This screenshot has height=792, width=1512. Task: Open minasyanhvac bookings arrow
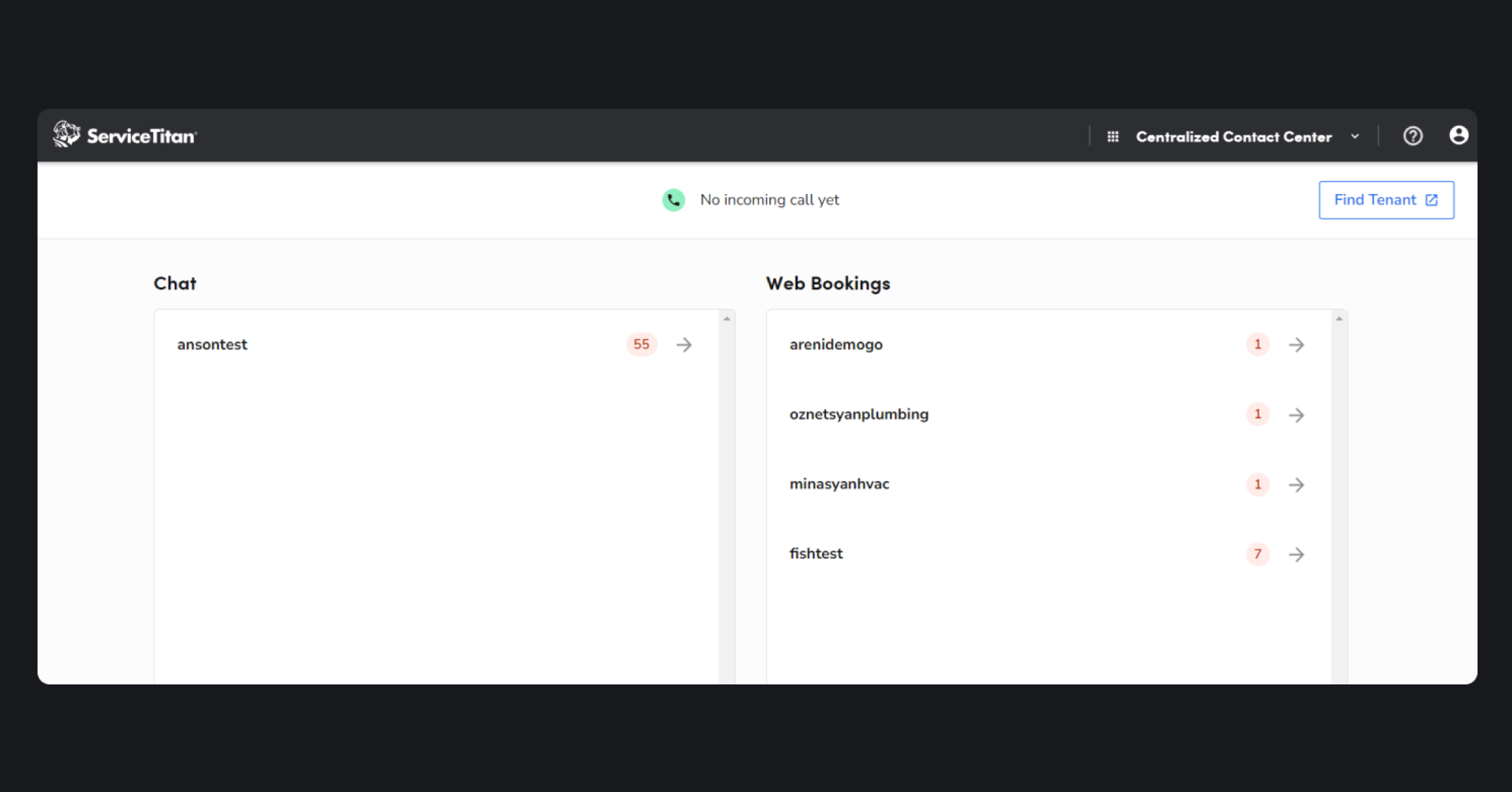[1296, 485]
